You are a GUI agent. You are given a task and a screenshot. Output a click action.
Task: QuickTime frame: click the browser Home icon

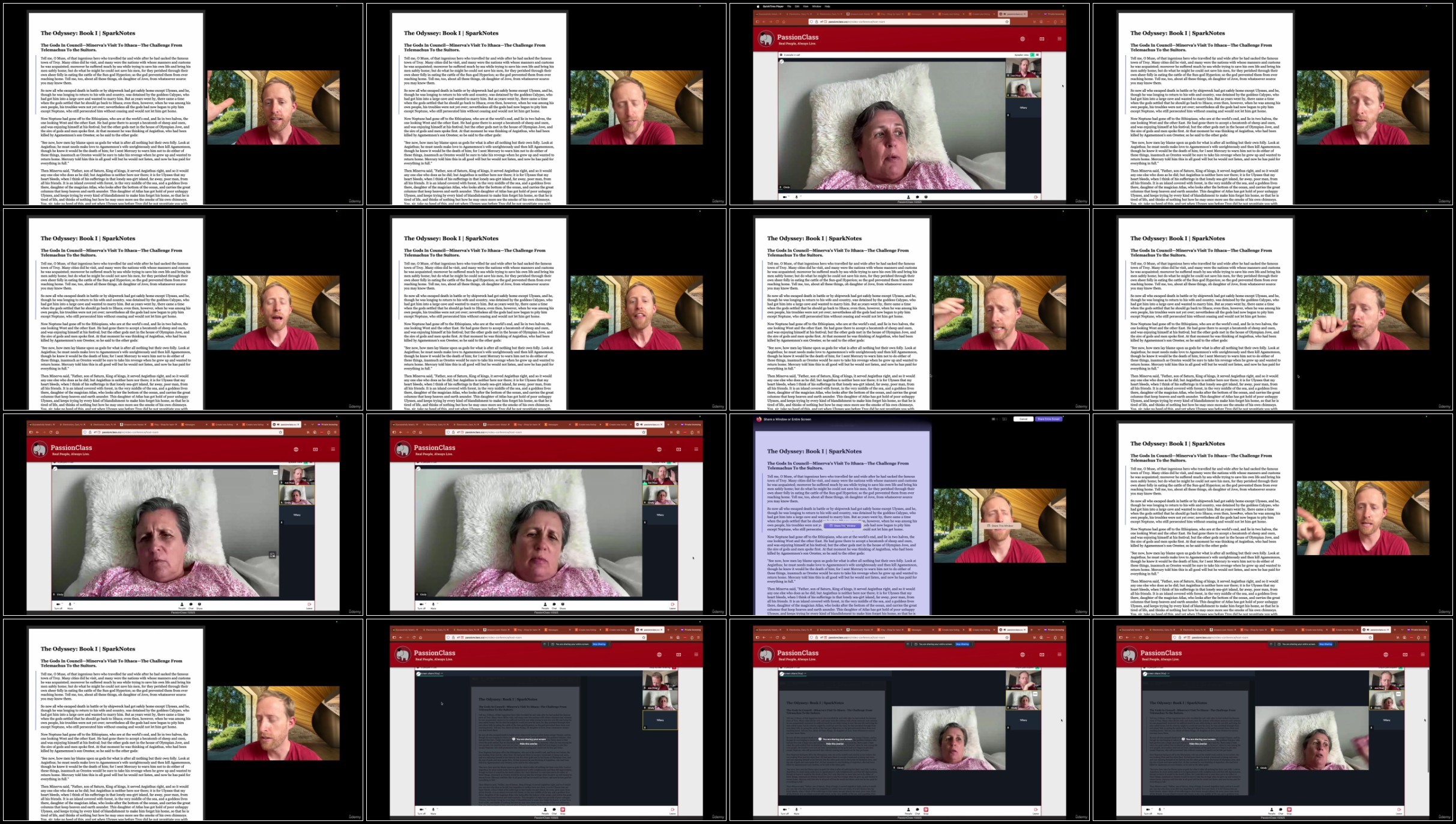[784, 22]
